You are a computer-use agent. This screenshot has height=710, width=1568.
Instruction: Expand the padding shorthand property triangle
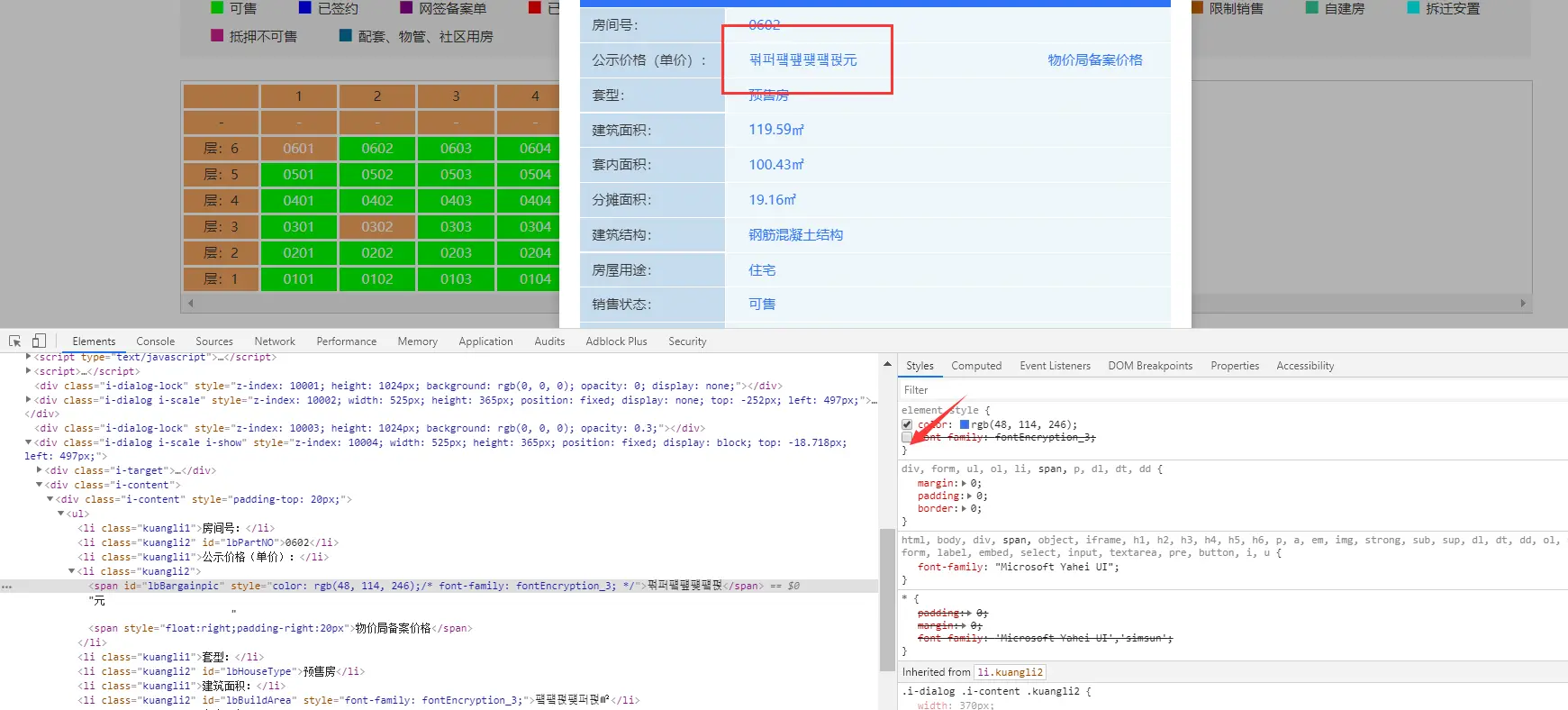[x=970, y=496]
